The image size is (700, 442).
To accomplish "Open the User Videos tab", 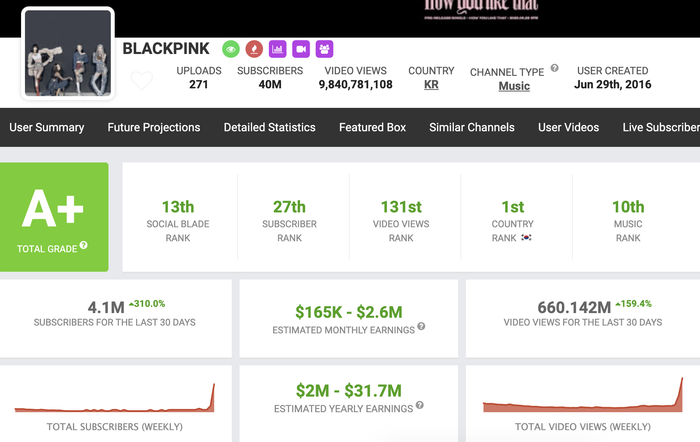I will click(x=568, y=127).
